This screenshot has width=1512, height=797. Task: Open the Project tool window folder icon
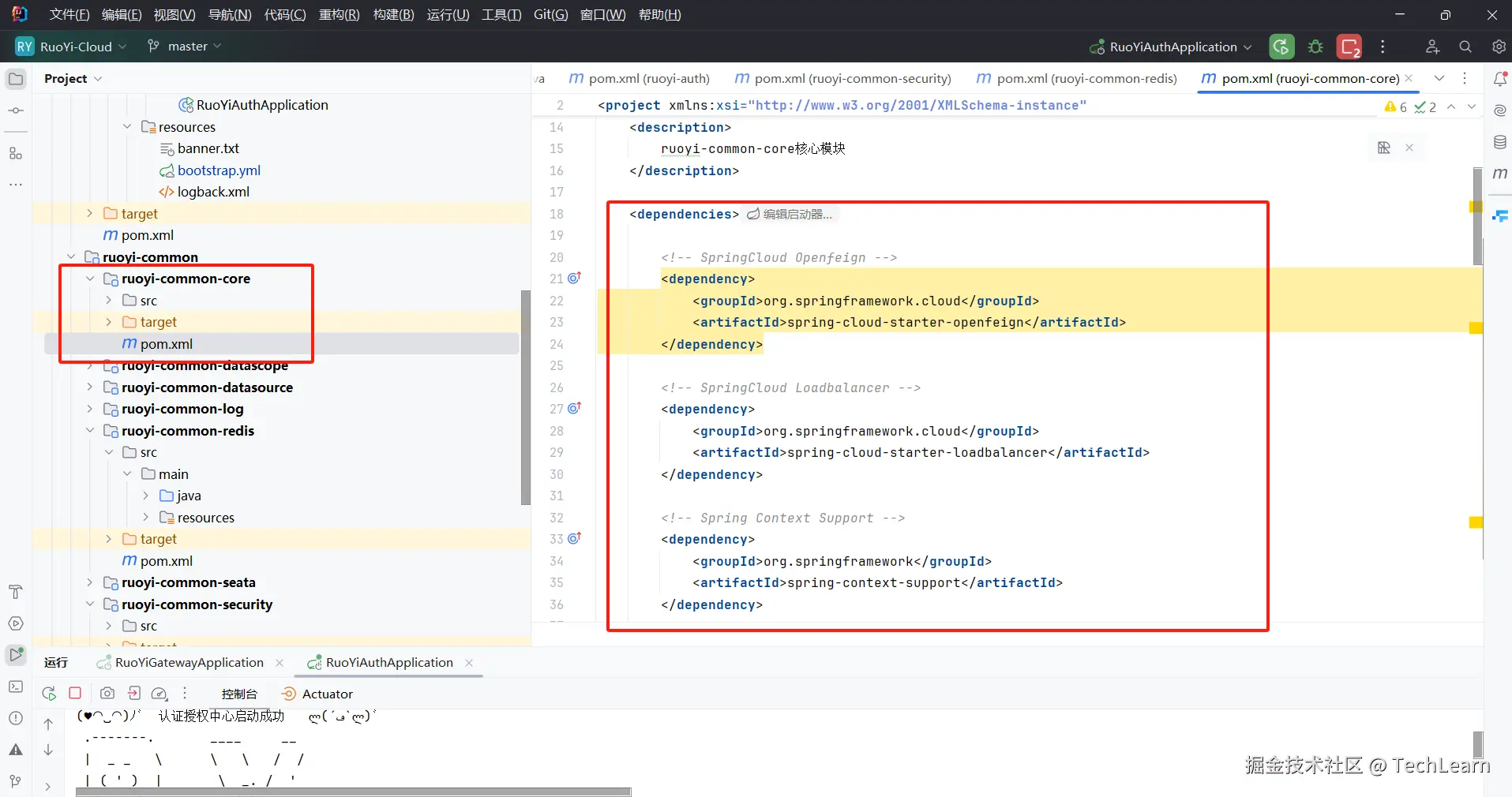pyautogui.click(x=16, y=79)
